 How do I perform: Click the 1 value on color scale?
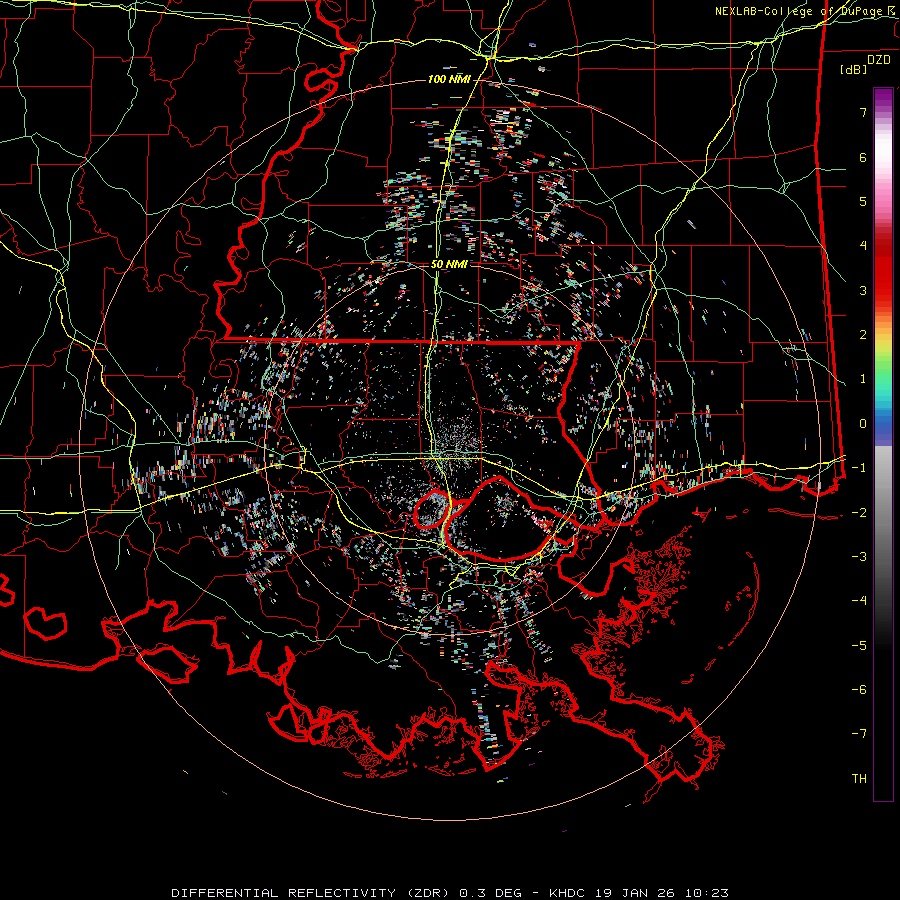tap(863, 379)
